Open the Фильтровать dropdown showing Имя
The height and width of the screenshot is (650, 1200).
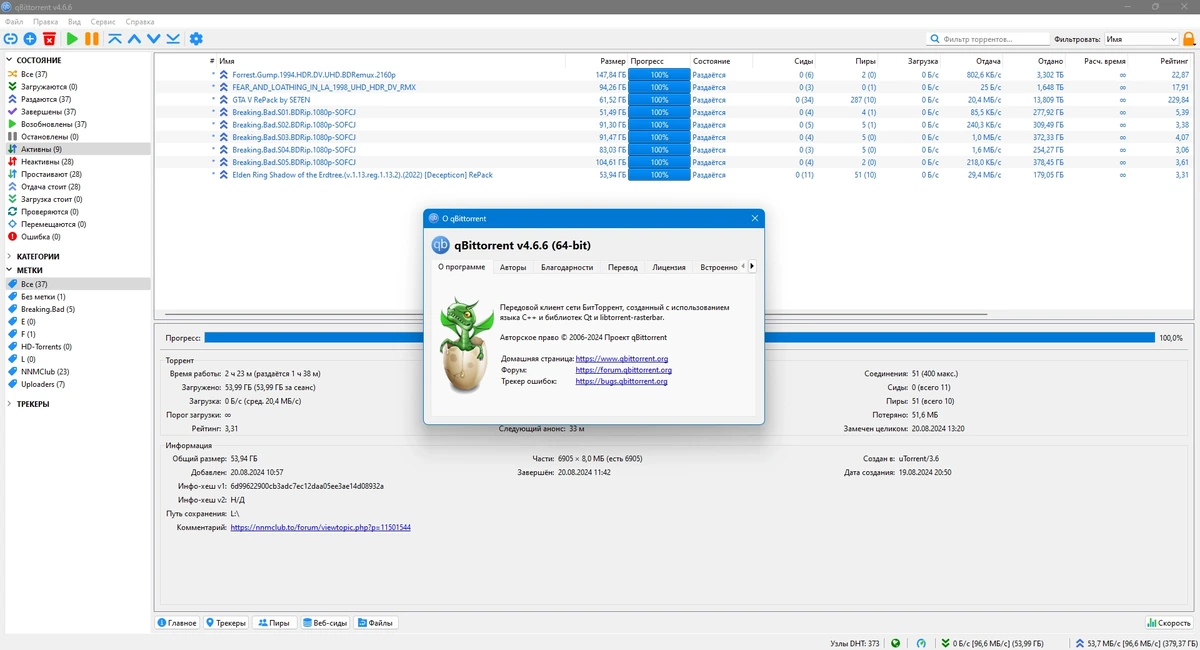pyautogui.click(x=1142, y=39)
